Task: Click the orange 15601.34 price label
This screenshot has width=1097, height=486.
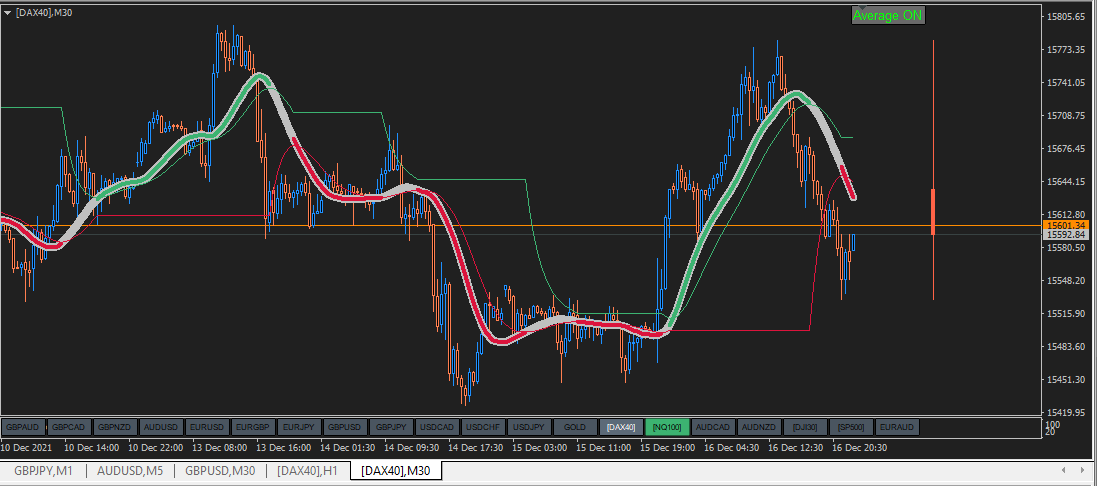Action: 1069,225
